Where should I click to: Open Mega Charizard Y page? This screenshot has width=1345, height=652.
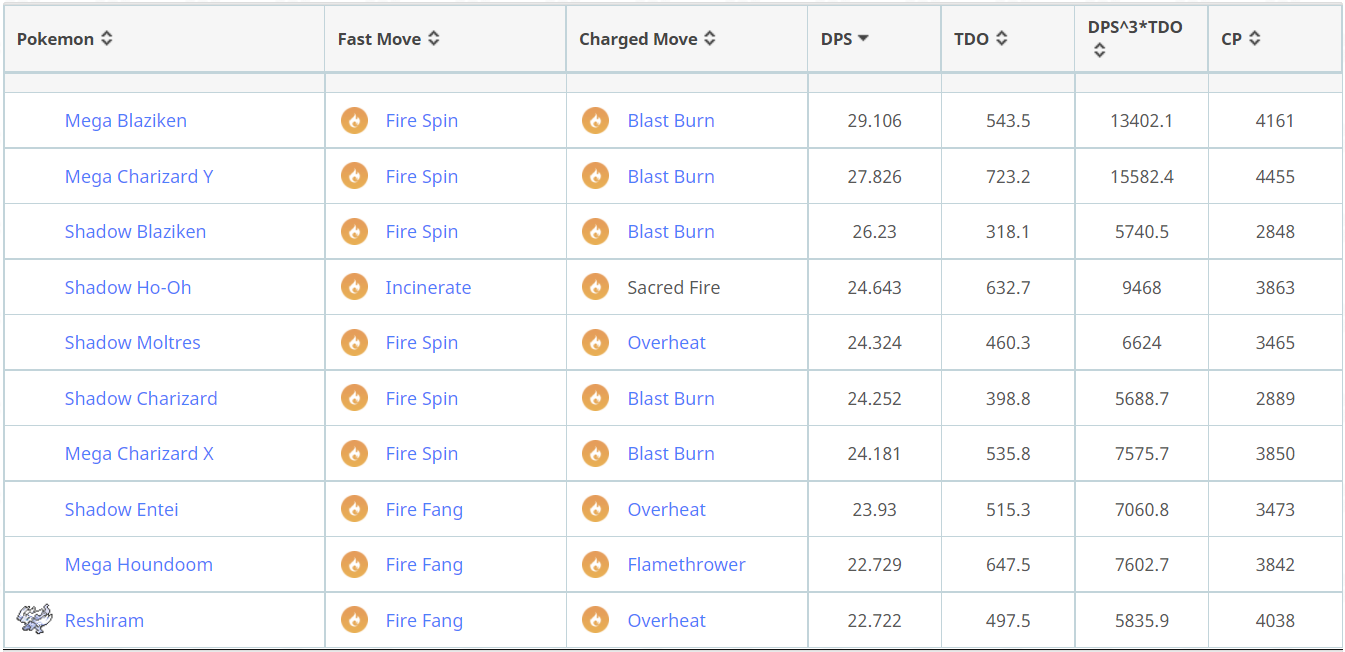click(x=139, y=177)
